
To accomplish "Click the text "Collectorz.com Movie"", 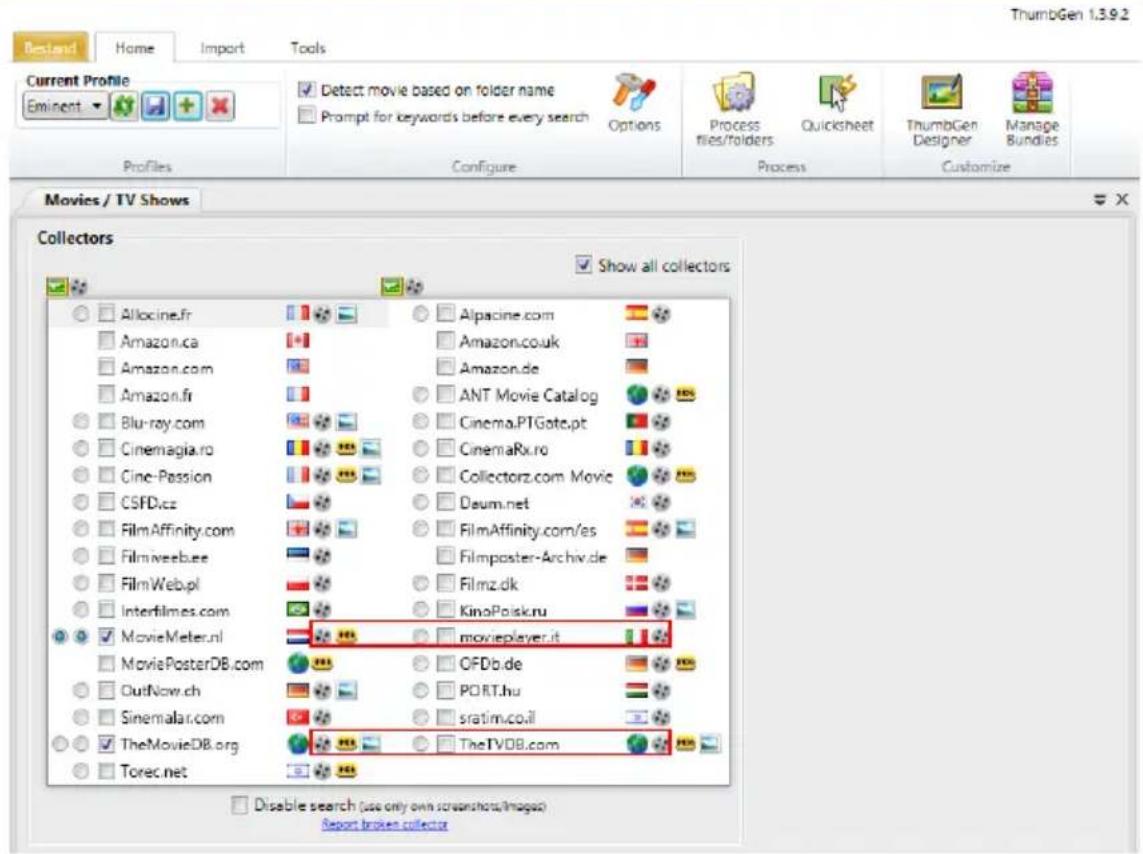I will tap(536, 477).
